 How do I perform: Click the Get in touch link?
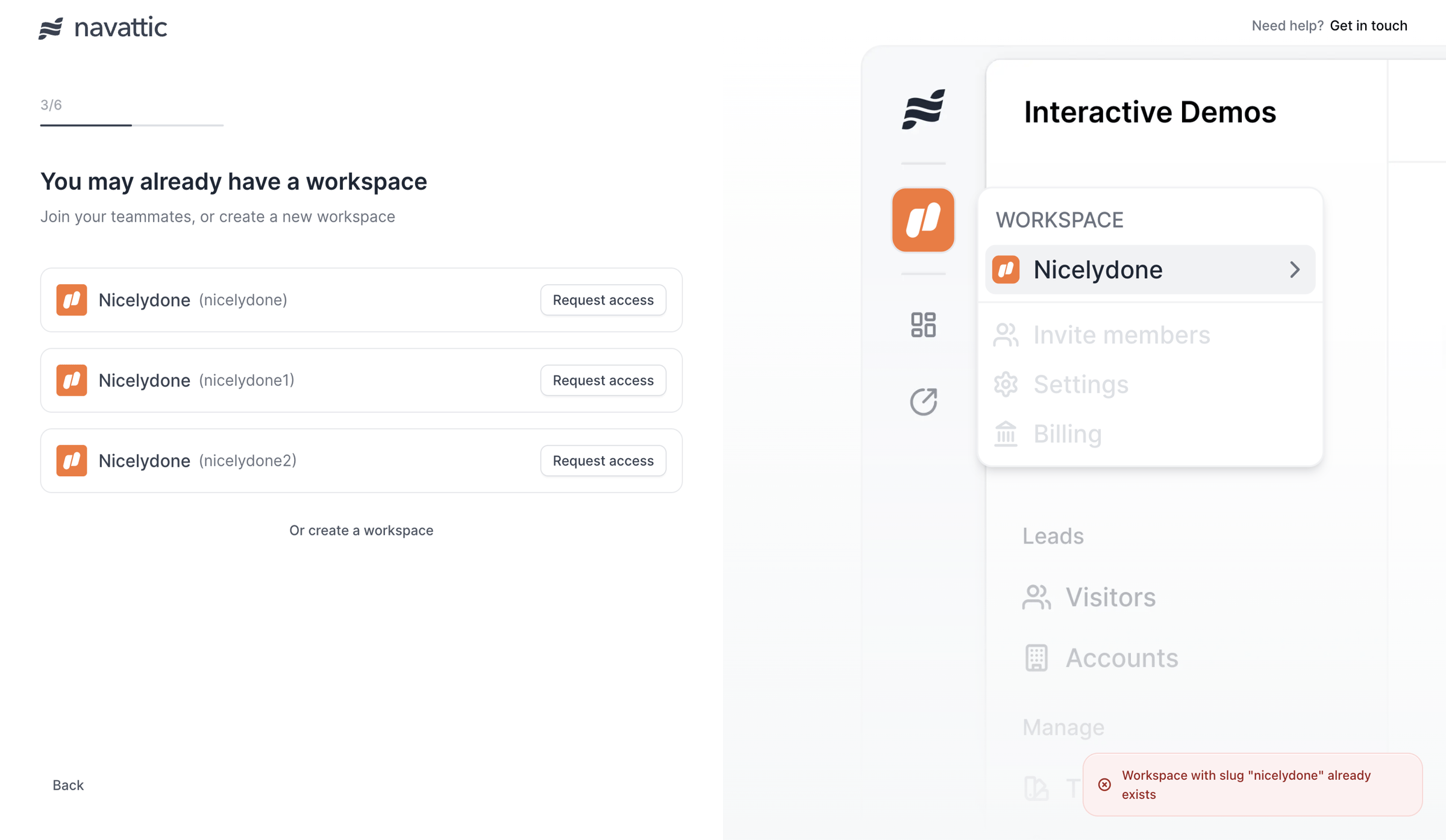coord(1368,25)
